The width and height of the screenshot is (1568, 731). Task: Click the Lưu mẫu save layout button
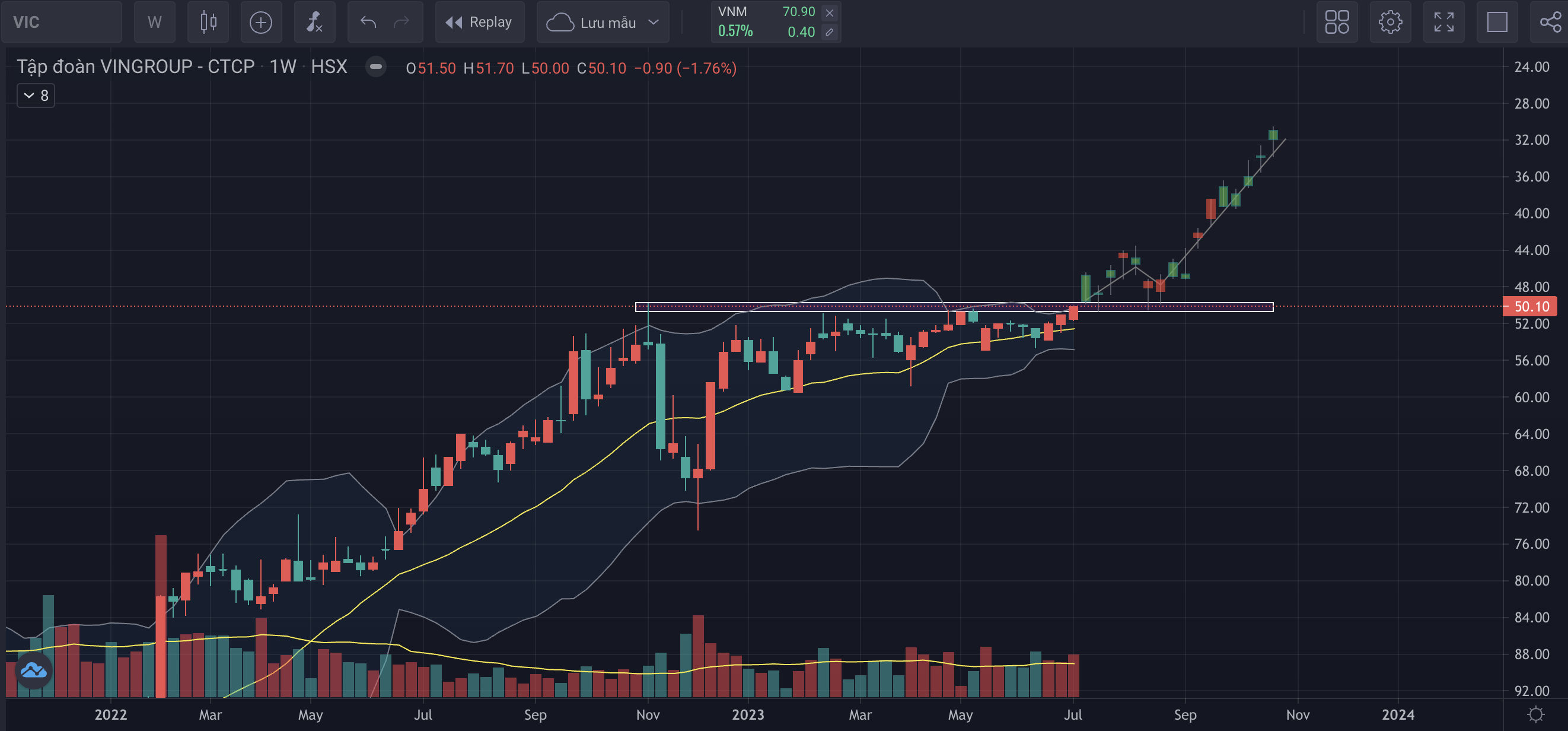pyautogui.click(x=591, y=23)
